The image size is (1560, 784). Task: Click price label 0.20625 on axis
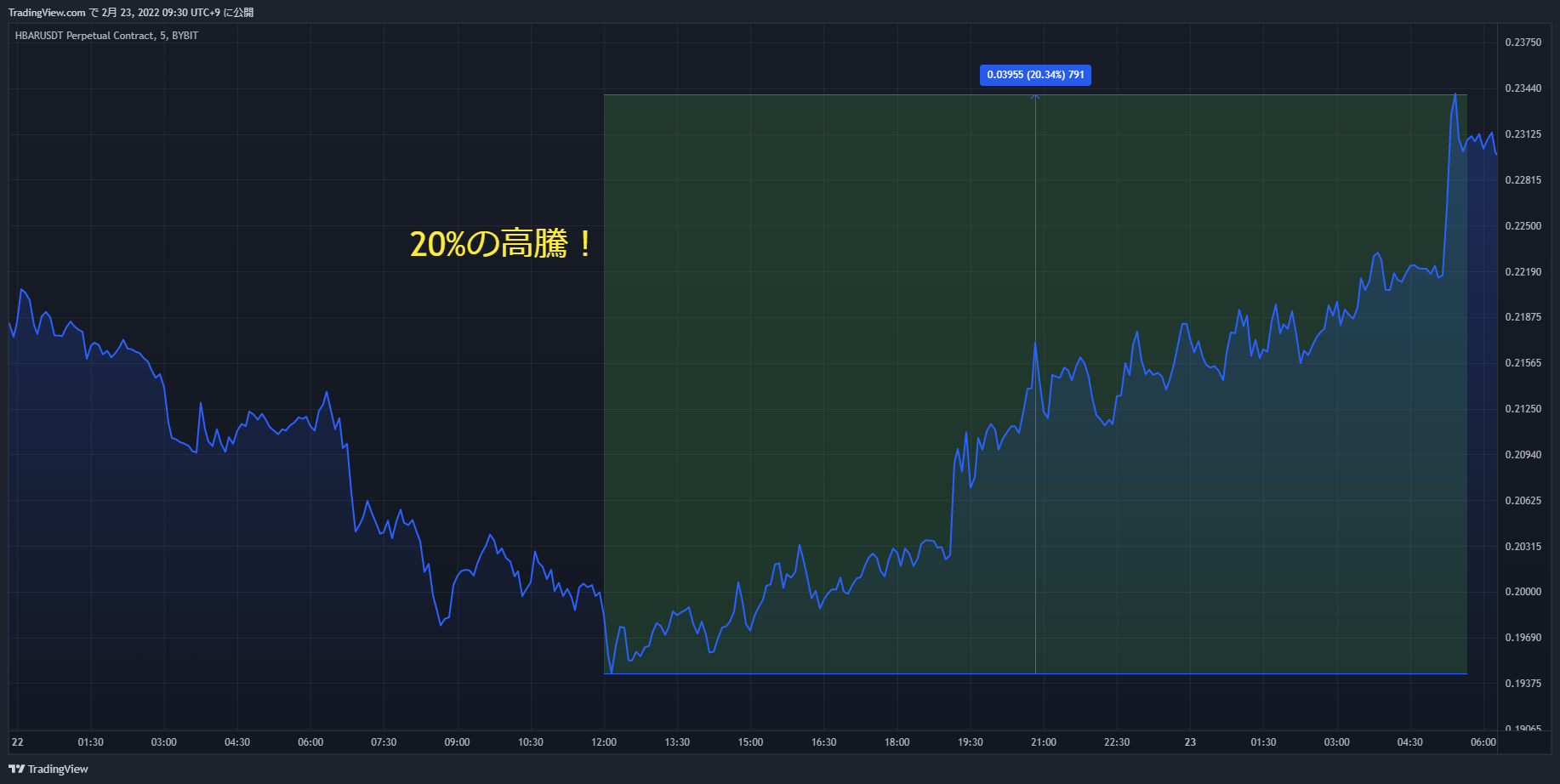coord(1523,501)
